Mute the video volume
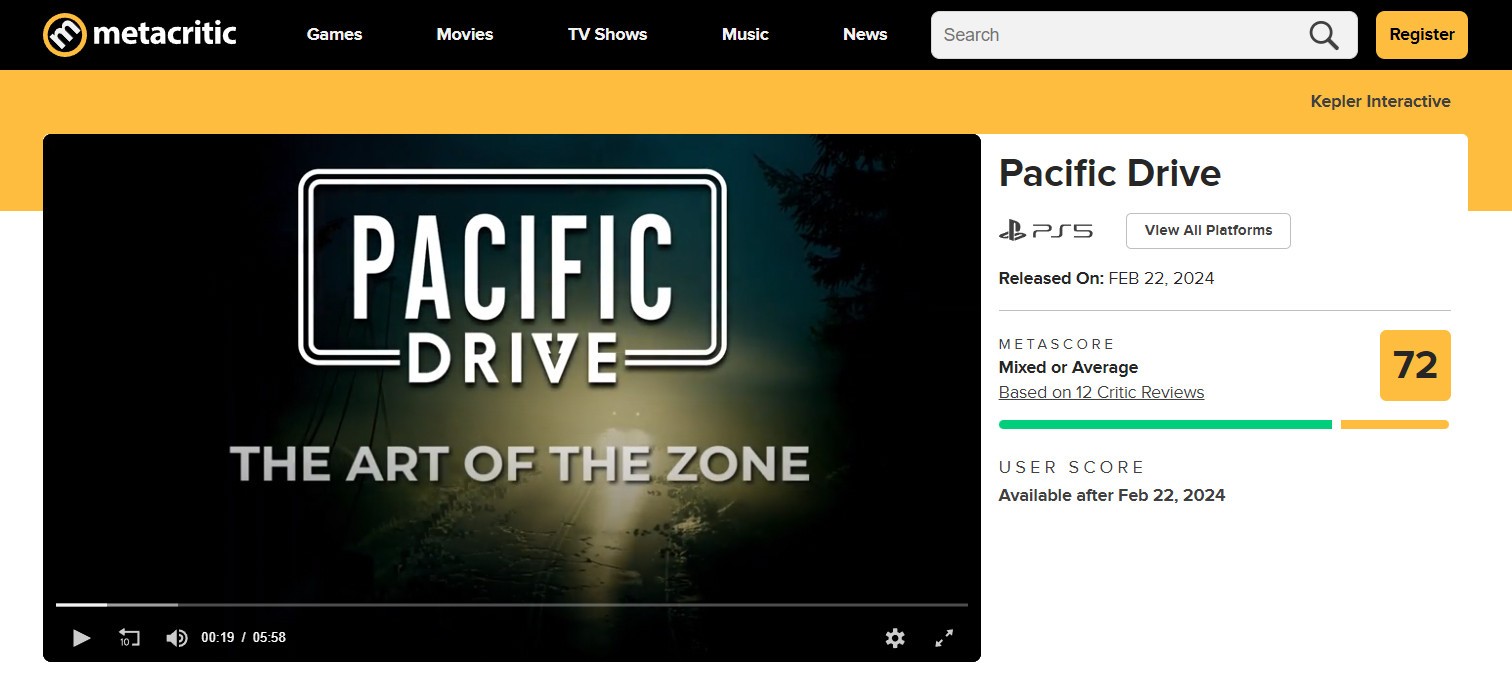The image size is (1512, 678). 176,637
